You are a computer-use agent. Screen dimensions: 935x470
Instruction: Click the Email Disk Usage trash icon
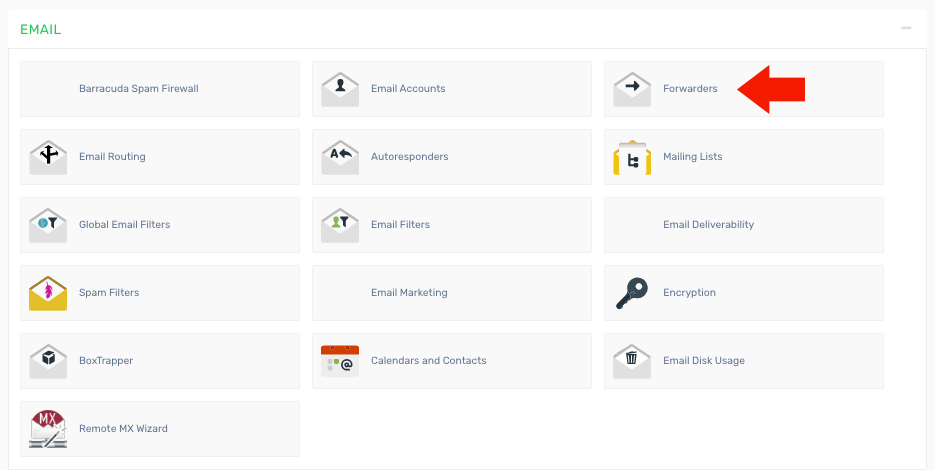tap(632, 361)
